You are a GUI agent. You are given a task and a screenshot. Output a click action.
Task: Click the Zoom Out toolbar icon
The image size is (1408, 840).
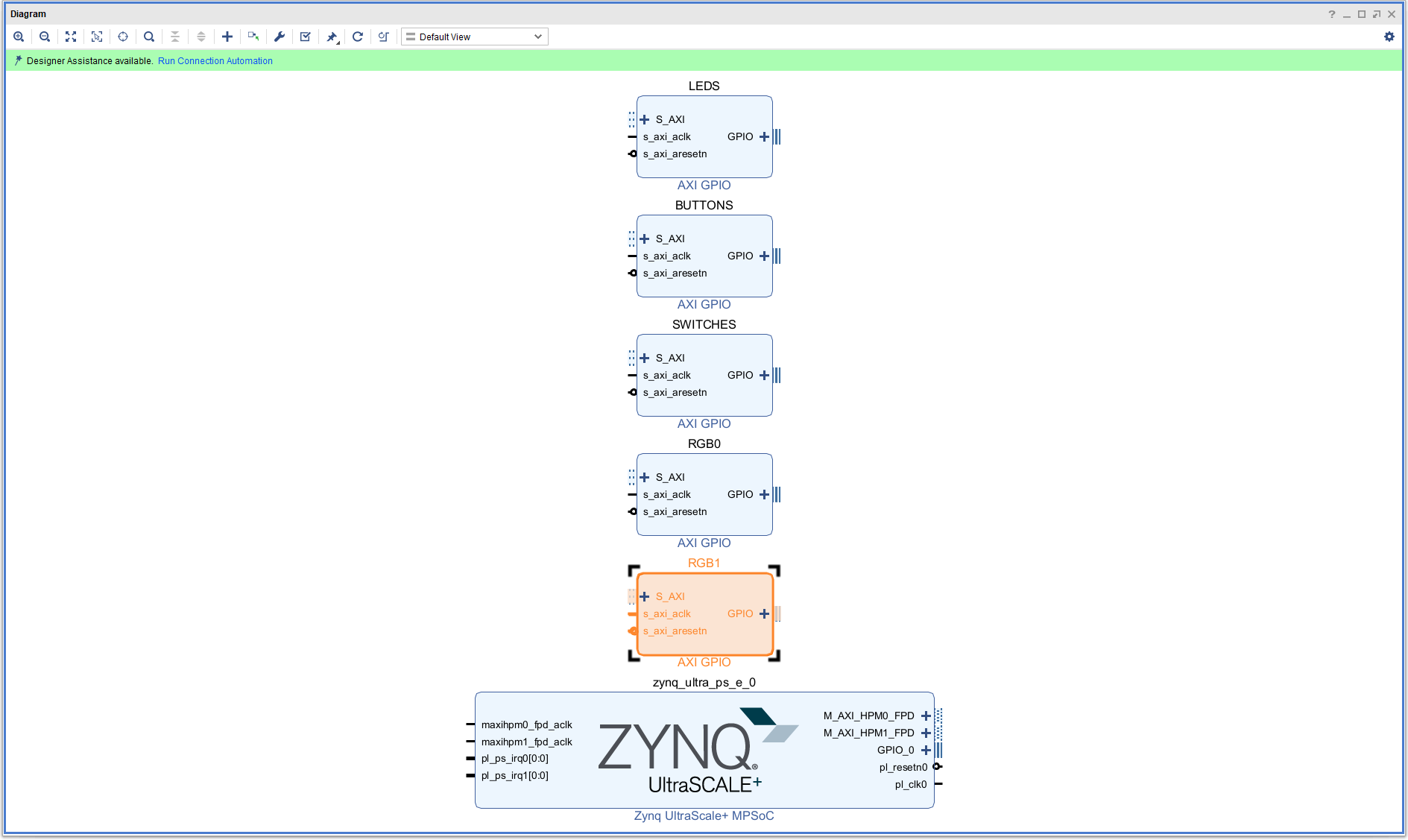(x=45, y=37)
